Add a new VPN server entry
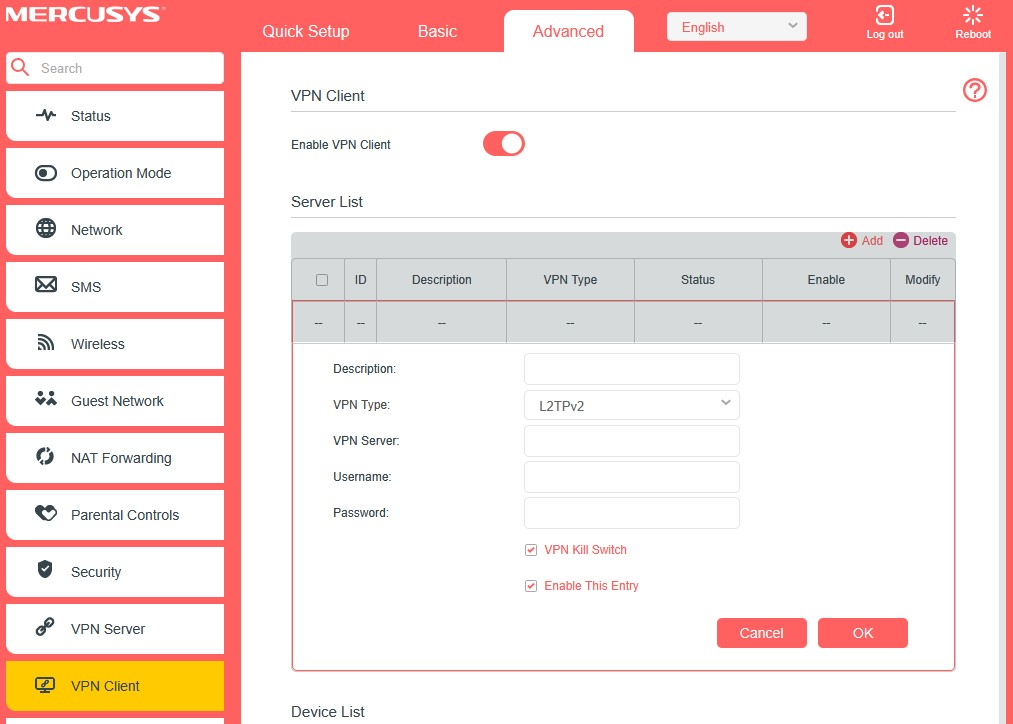 coord(860,240)
